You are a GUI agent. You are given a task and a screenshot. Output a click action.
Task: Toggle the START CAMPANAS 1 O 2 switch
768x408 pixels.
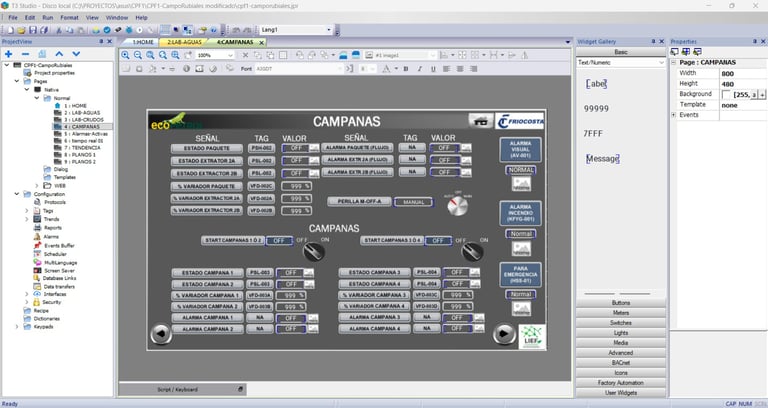click(313, 251)
